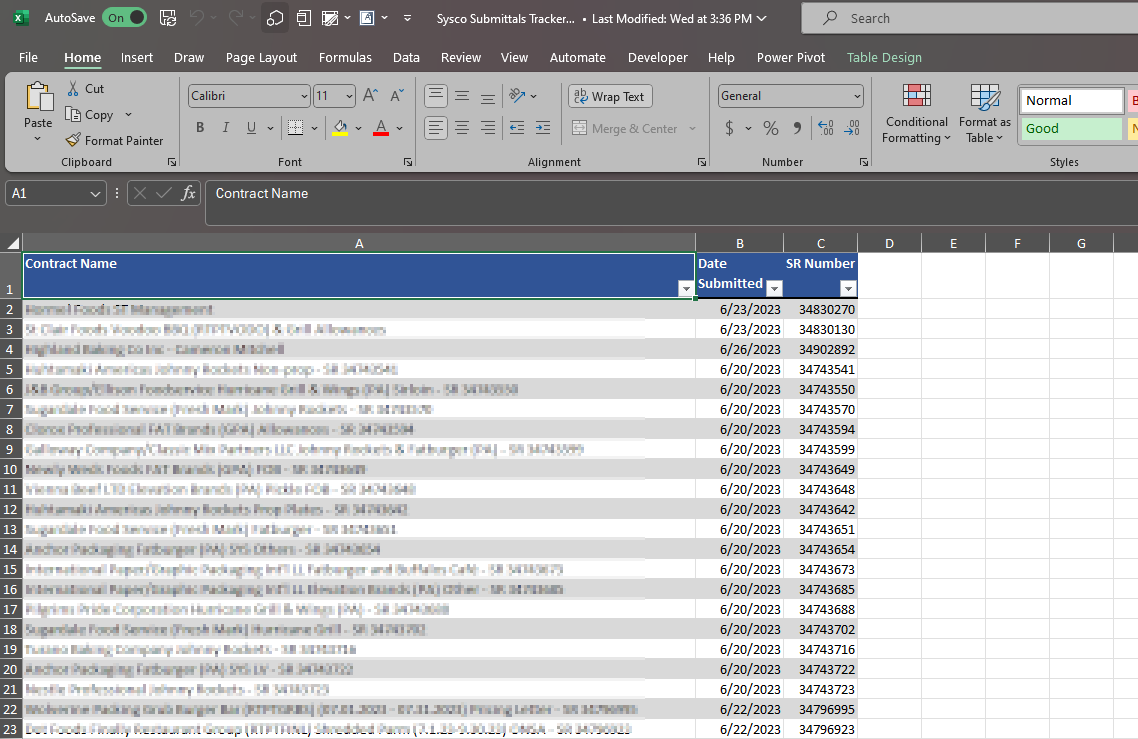The width and height of the screenshot is (1138, 739).
Task: Apply the Normal cell style
Action: click(x=1071, y=101)
